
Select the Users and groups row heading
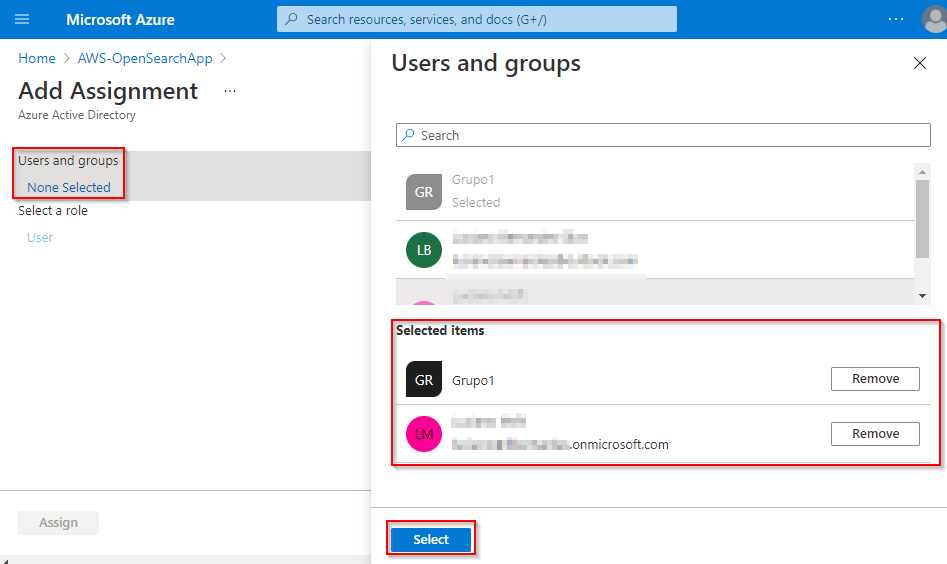pyautogui.click(x=68, y=161)
